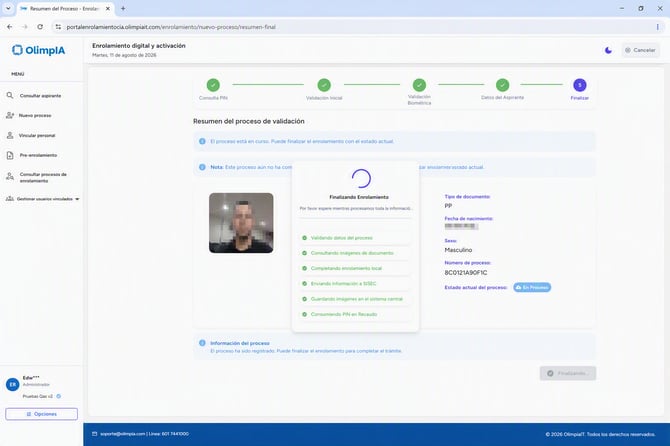The width and height of the screenshot is (670, 446).
Task: Click the ER user avatar
Action: pos(12,384)
